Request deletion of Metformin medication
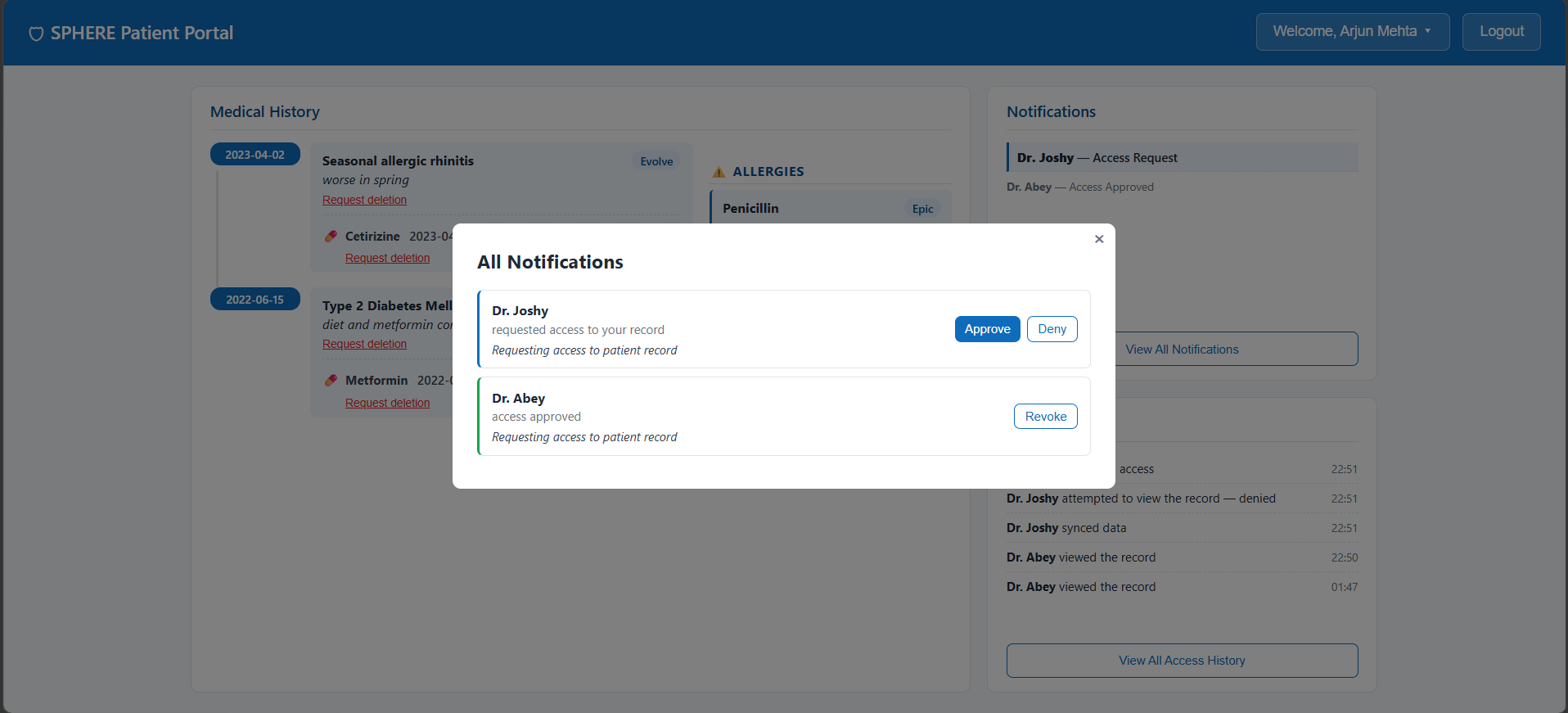 tap(387, 403)
